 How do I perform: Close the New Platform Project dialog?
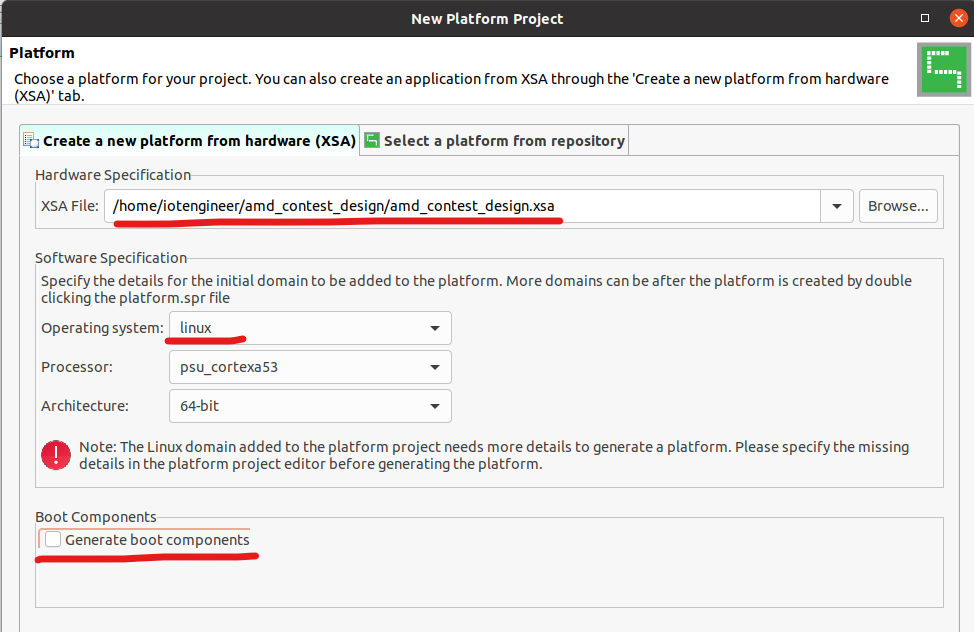[x=958, y=18]
